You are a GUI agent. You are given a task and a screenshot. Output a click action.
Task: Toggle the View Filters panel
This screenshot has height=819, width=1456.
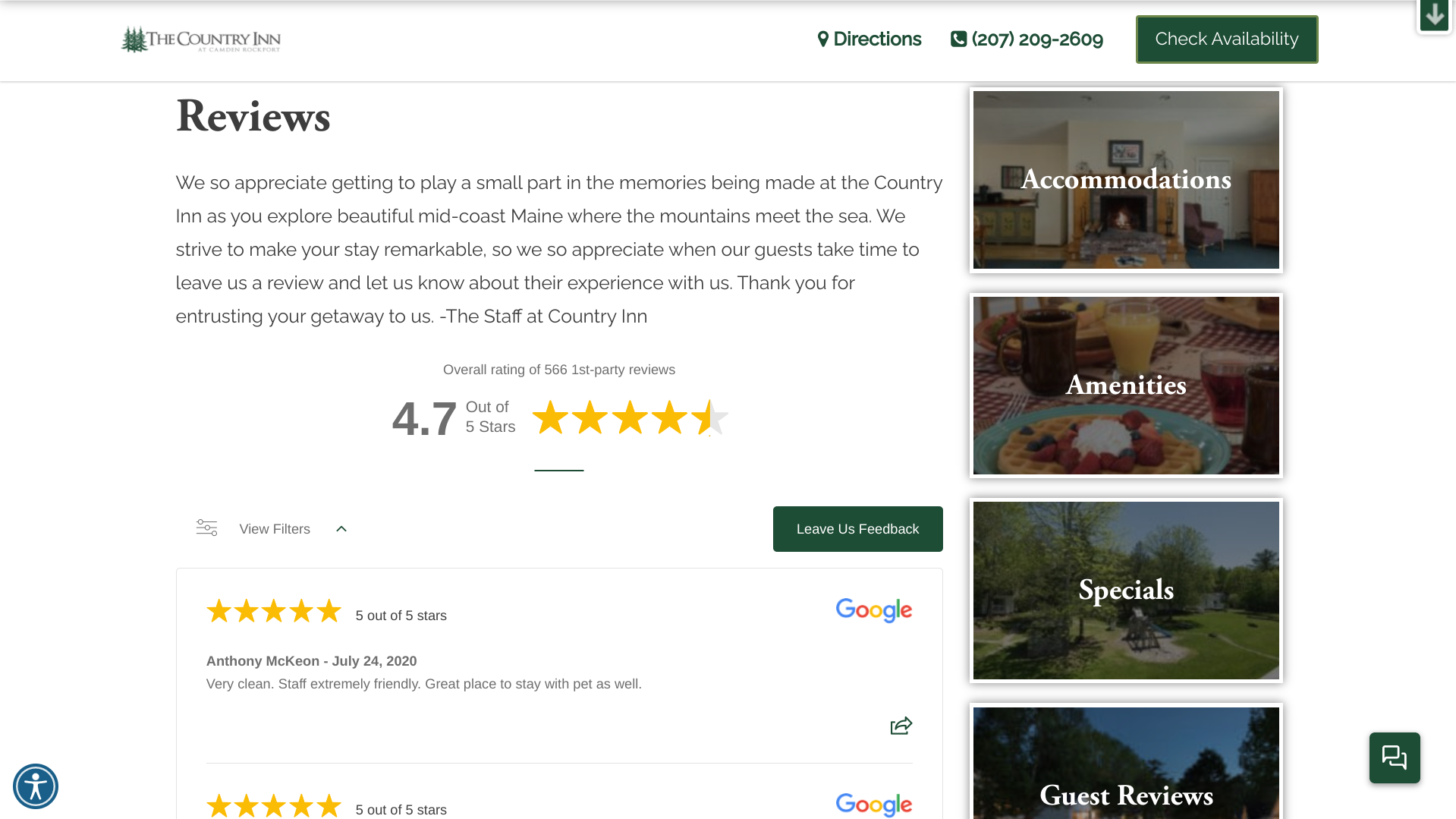tap(272, 529)
